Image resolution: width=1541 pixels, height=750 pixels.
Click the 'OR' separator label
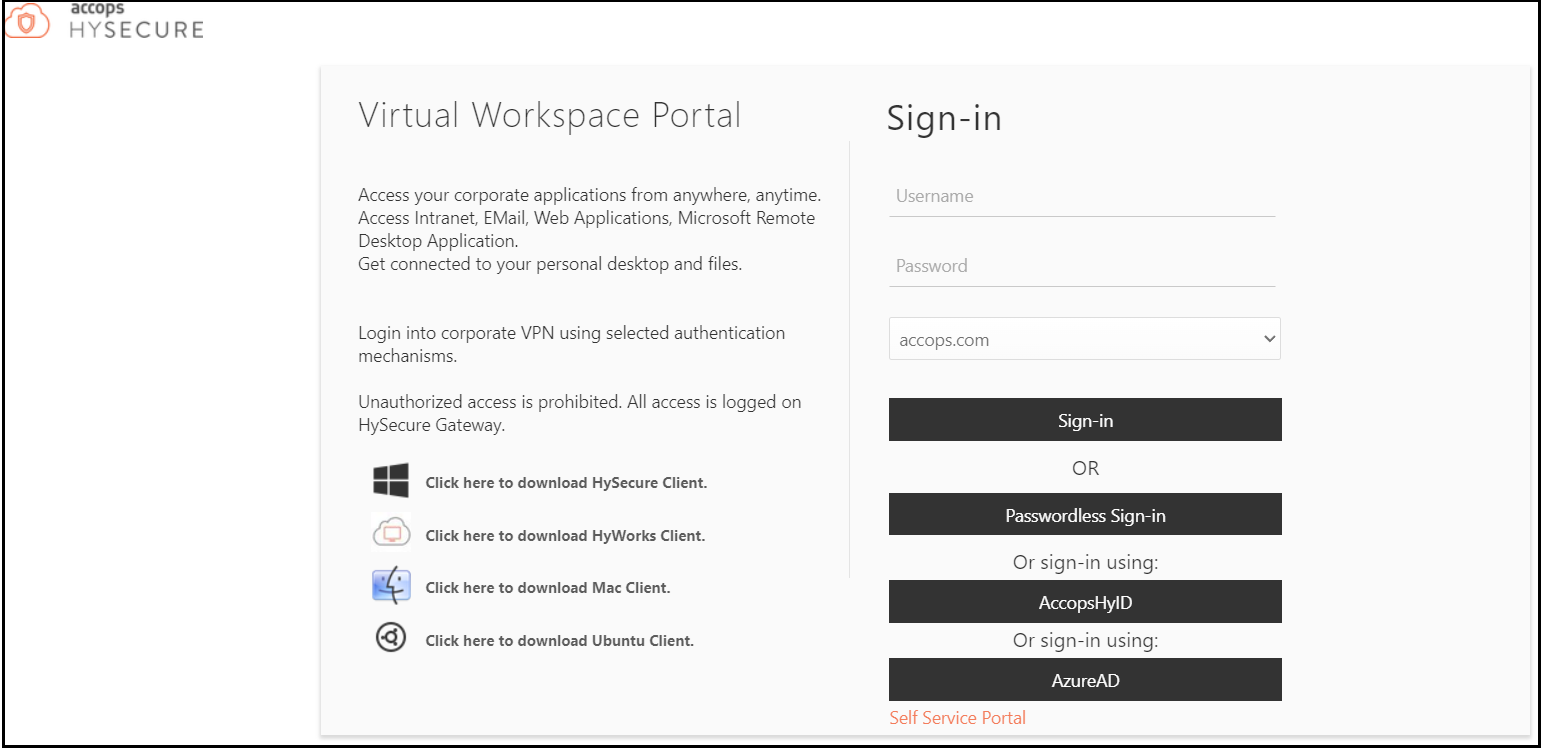(x=1085, y=468)
